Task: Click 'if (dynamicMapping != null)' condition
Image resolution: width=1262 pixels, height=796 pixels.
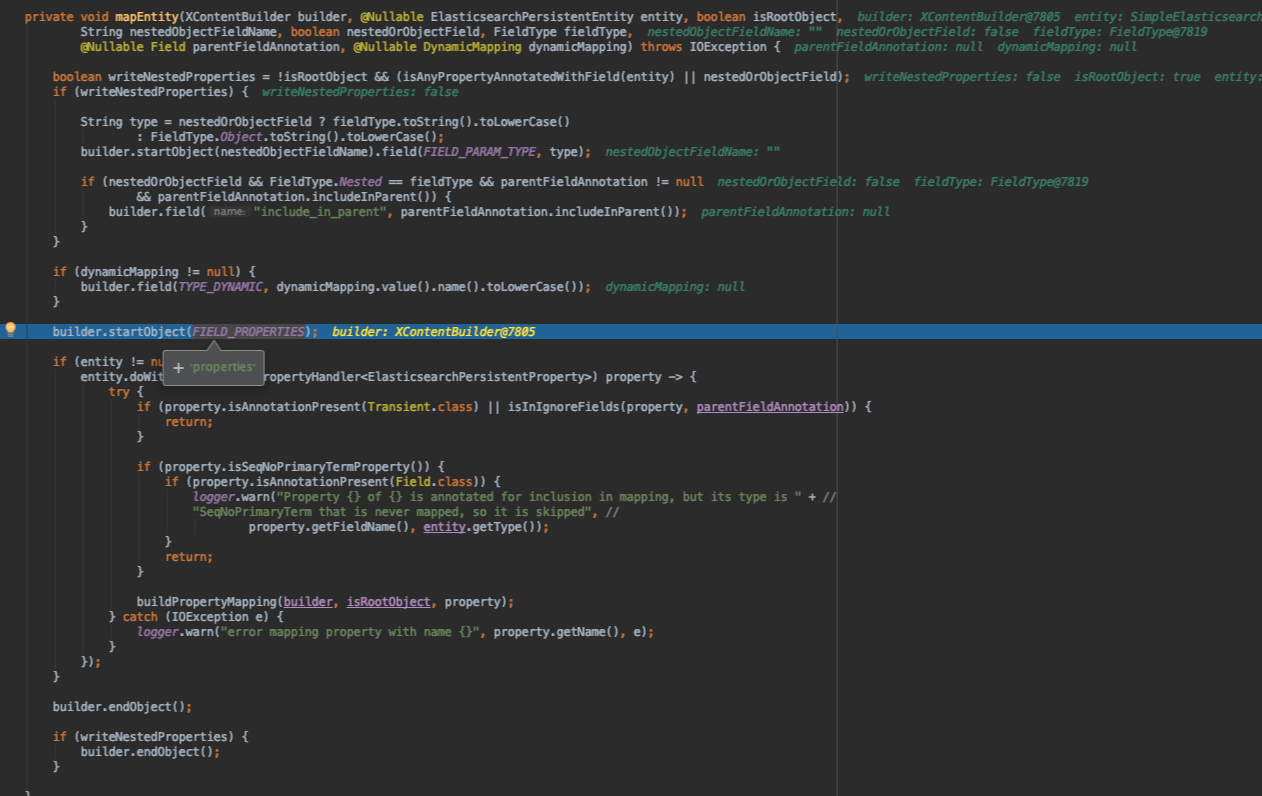Action: 154,272
